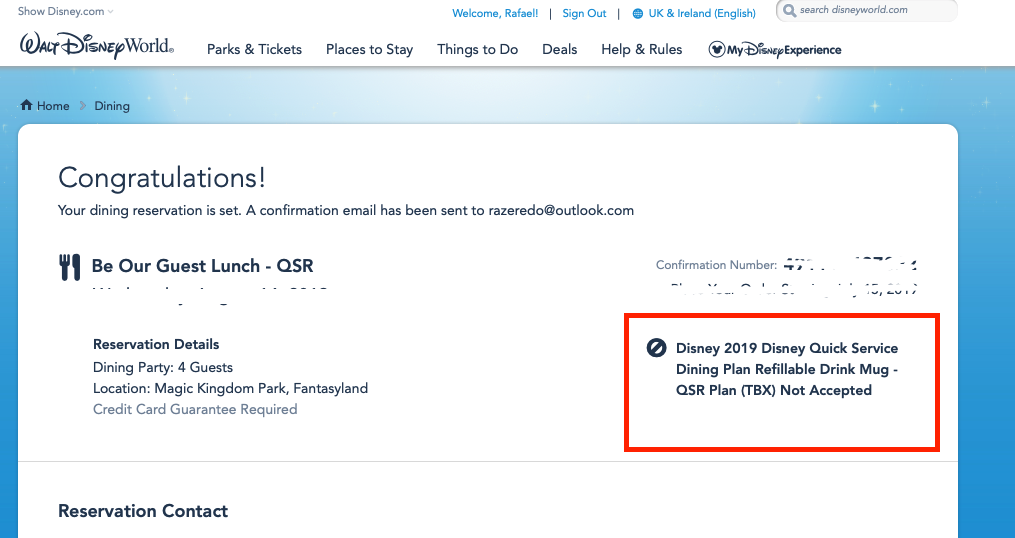Open the Help & Rules menu
Image resolution: width=1015 pixels, height=538 pixels.
point(641,49)
